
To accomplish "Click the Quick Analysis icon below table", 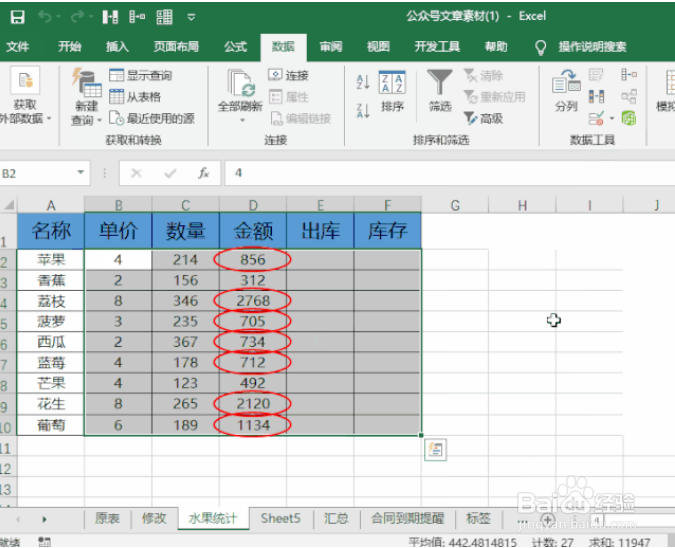I will (x=435, y=449).
